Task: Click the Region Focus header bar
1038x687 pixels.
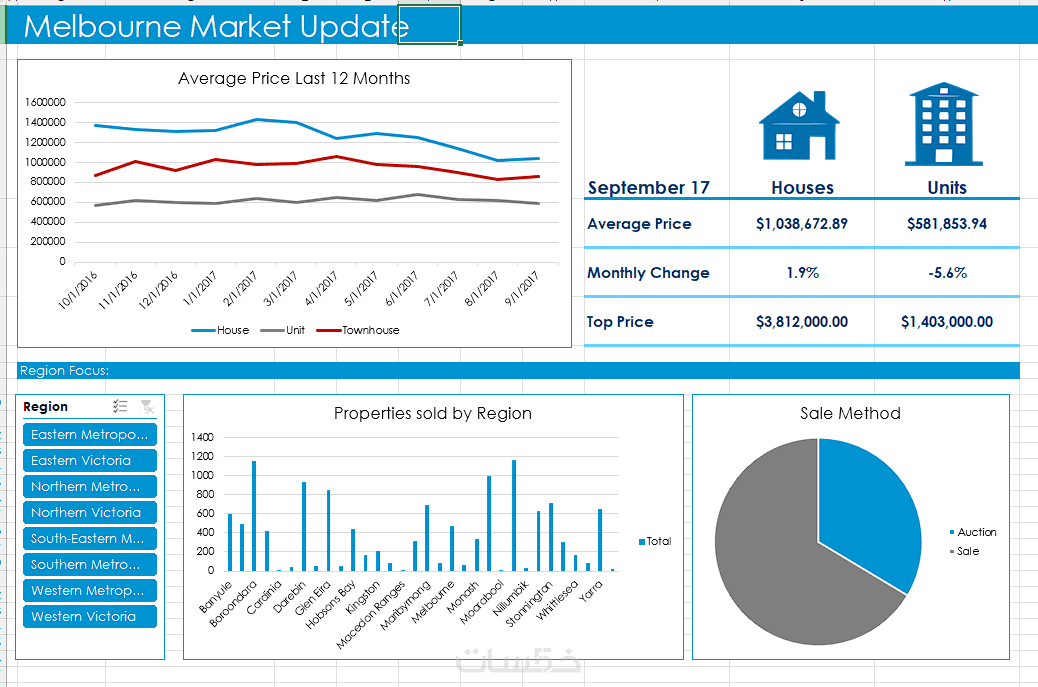Action: [518, 371]
